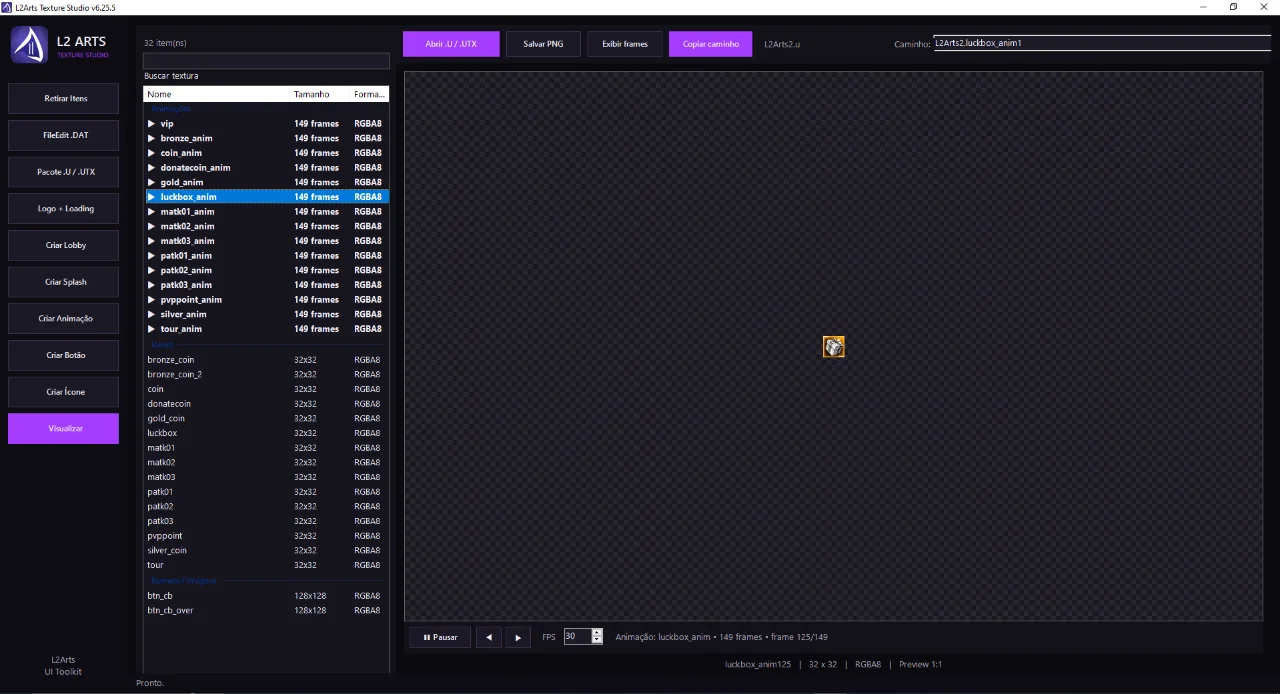Decrease FPS with the down stepper arrow

pyautogui.click(x=597, y=640)
